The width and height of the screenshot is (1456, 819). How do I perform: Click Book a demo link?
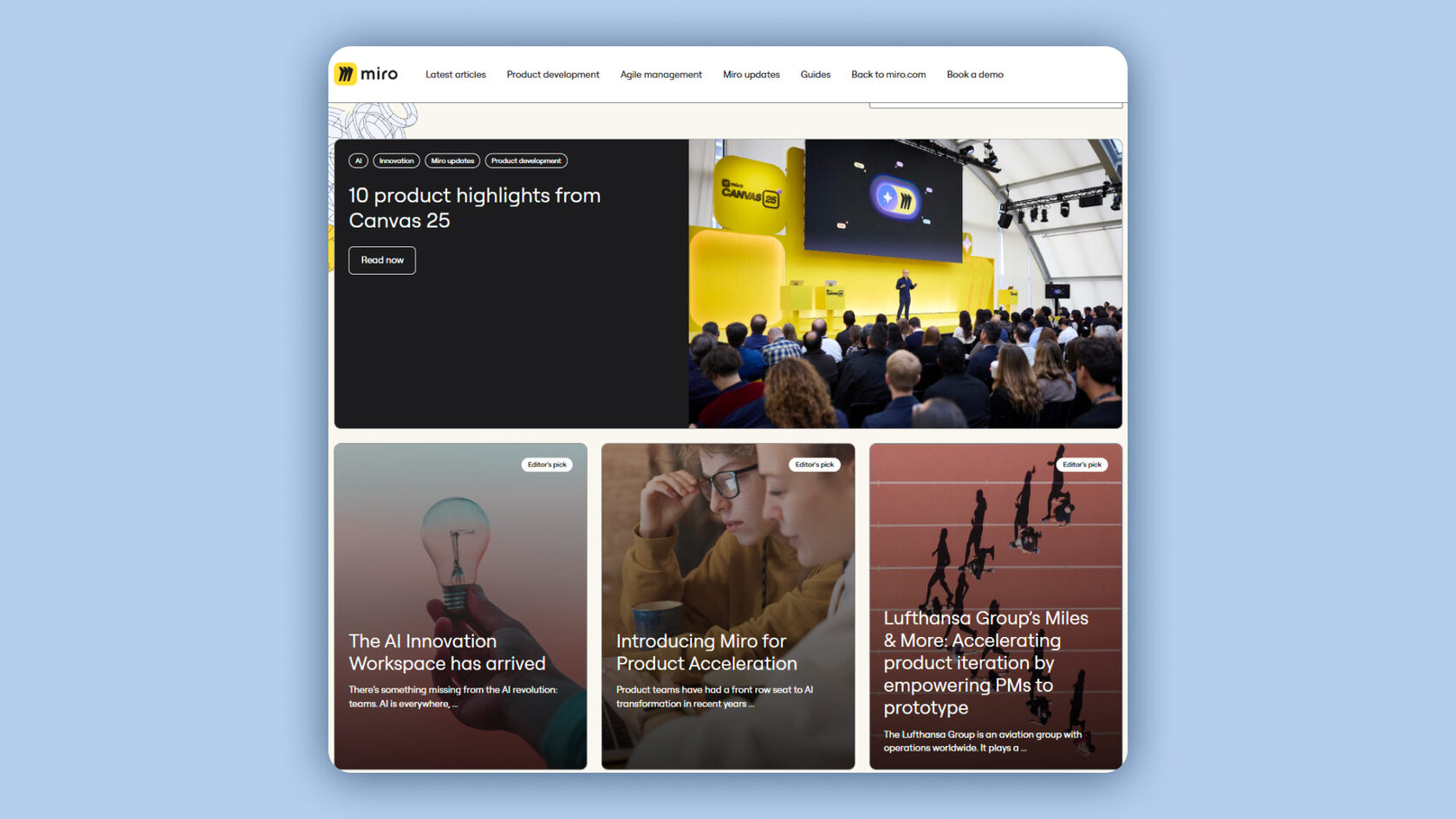[975, 75]
